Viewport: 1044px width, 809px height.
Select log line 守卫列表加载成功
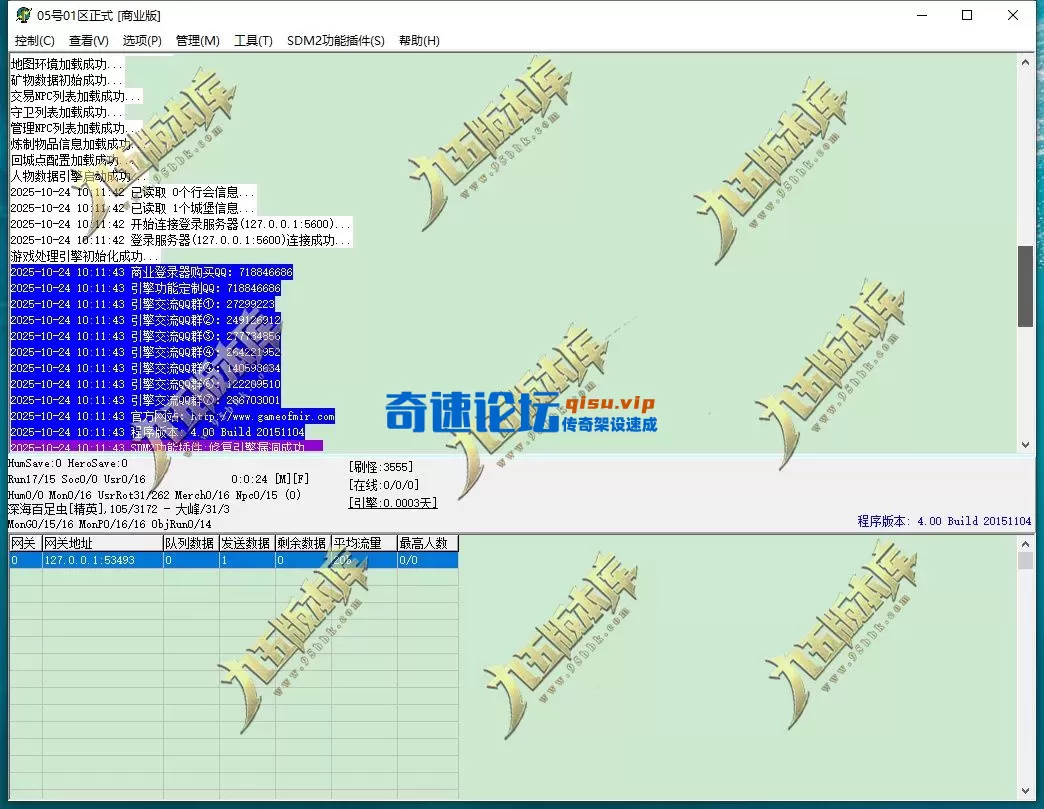point(67,113)
